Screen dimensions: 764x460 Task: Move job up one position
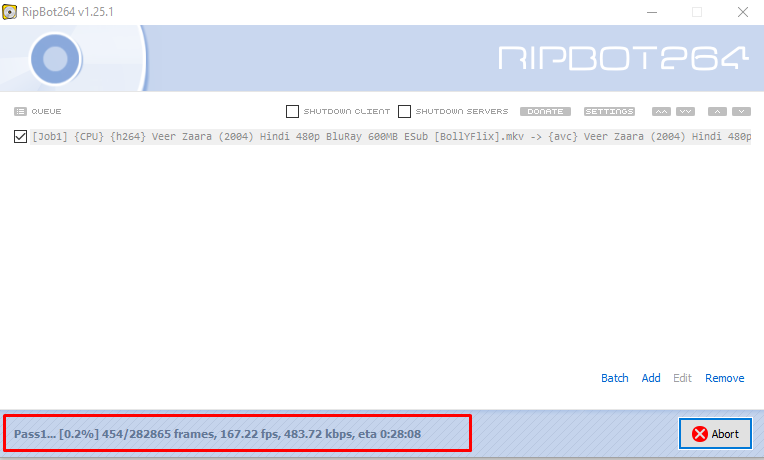(x=717, y=112)
